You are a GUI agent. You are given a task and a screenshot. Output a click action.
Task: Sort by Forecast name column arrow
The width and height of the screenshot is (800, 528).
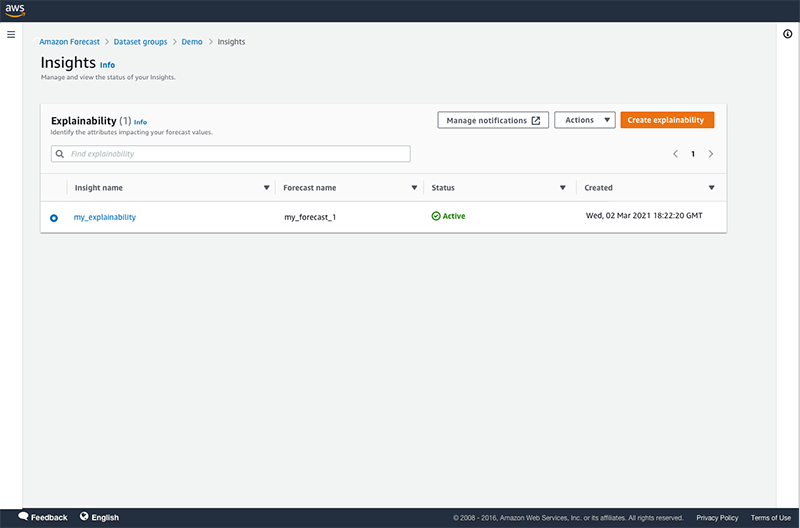[x=414, y=188]
